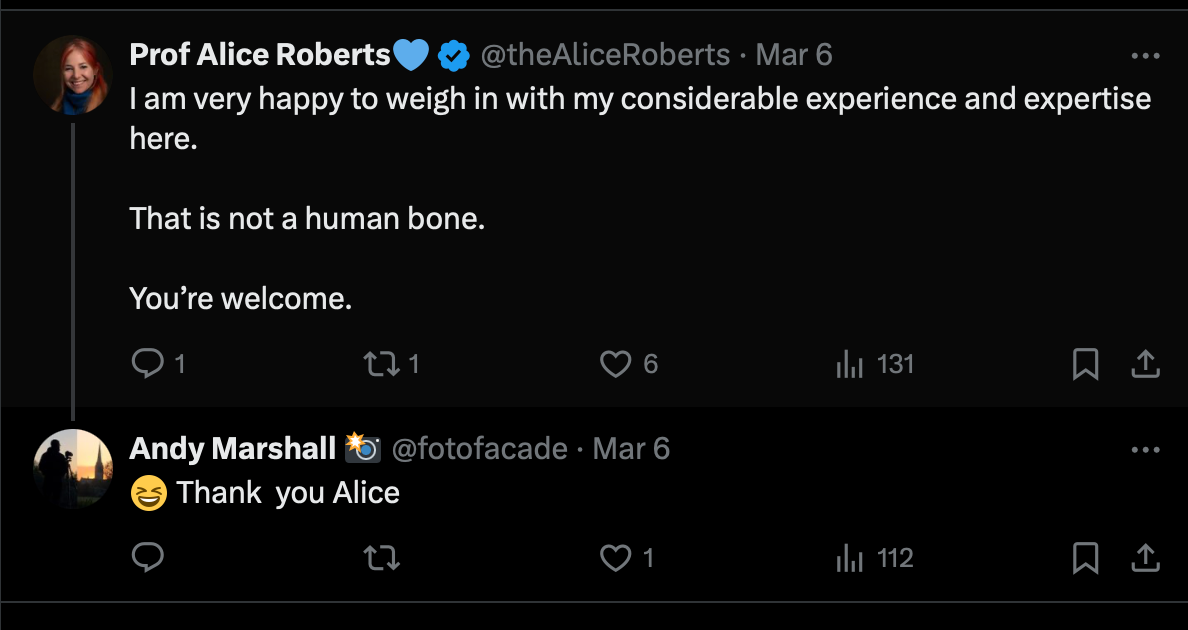Screen dimensions: 1188x630
Task: Click Andy Marshall's profile avatar
Action: pyautogui.click(x=73, y=469)
